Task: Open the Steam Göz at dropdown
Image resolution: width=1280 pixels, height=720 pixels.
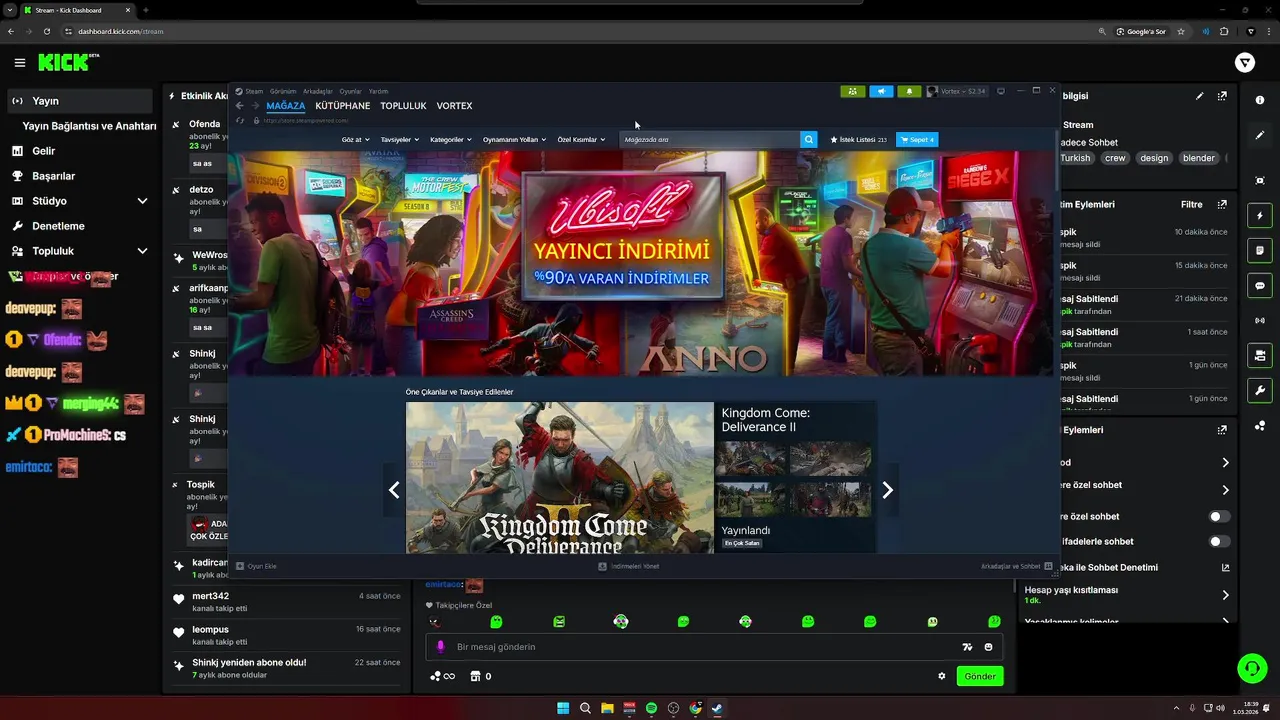Action: (x=355, y=140)
